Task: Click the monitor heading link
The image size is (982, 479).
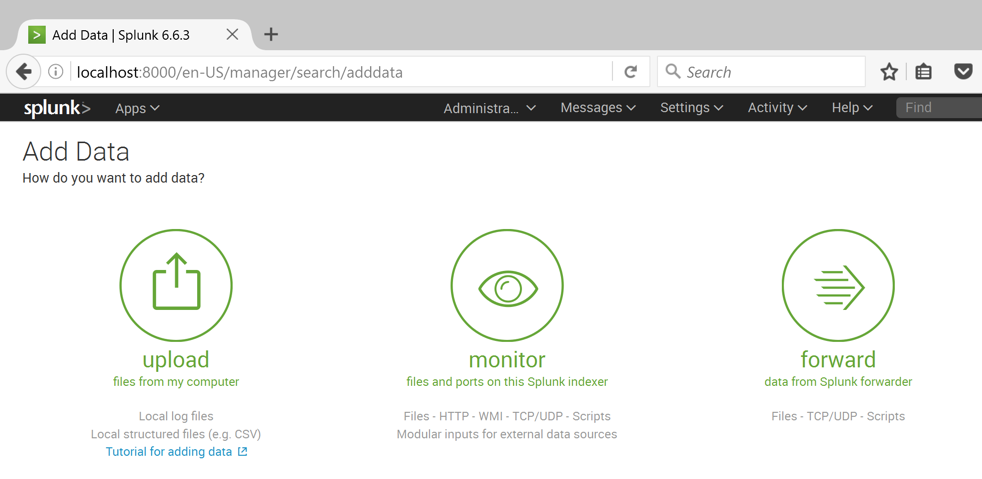Action: (x=507, y=359)
